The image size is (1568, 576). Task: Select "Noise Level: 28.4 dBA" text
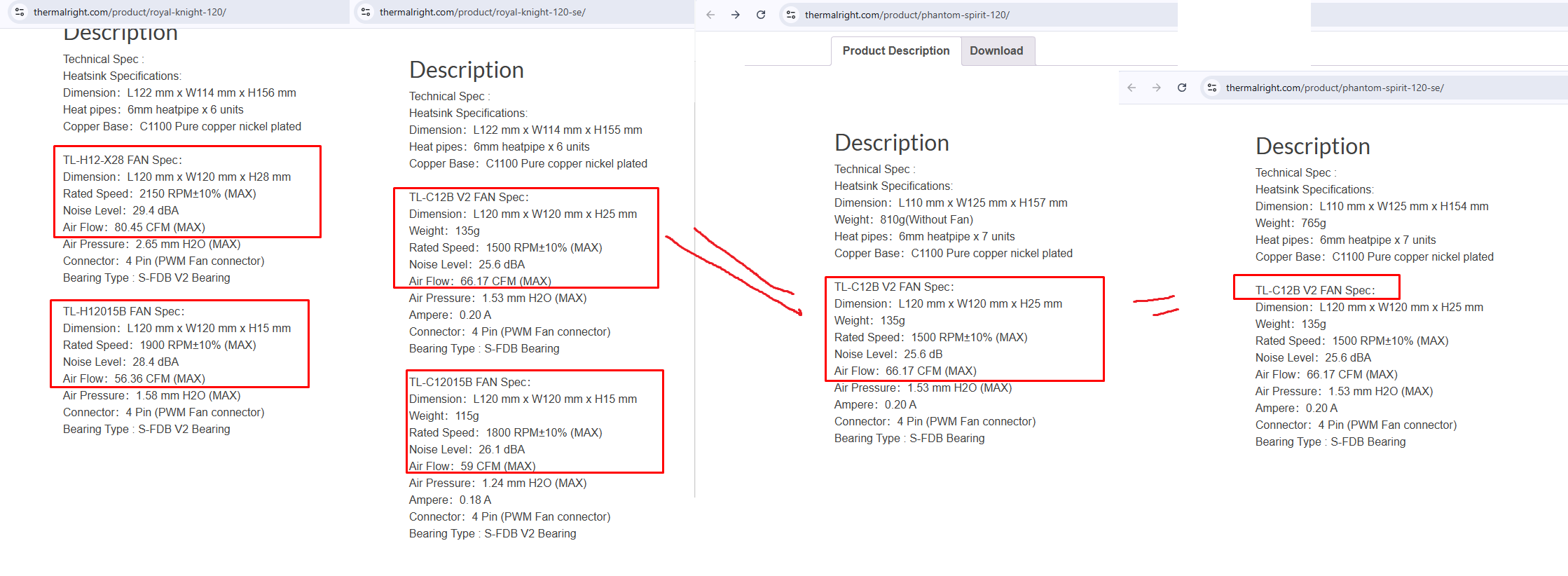point(121,362)
